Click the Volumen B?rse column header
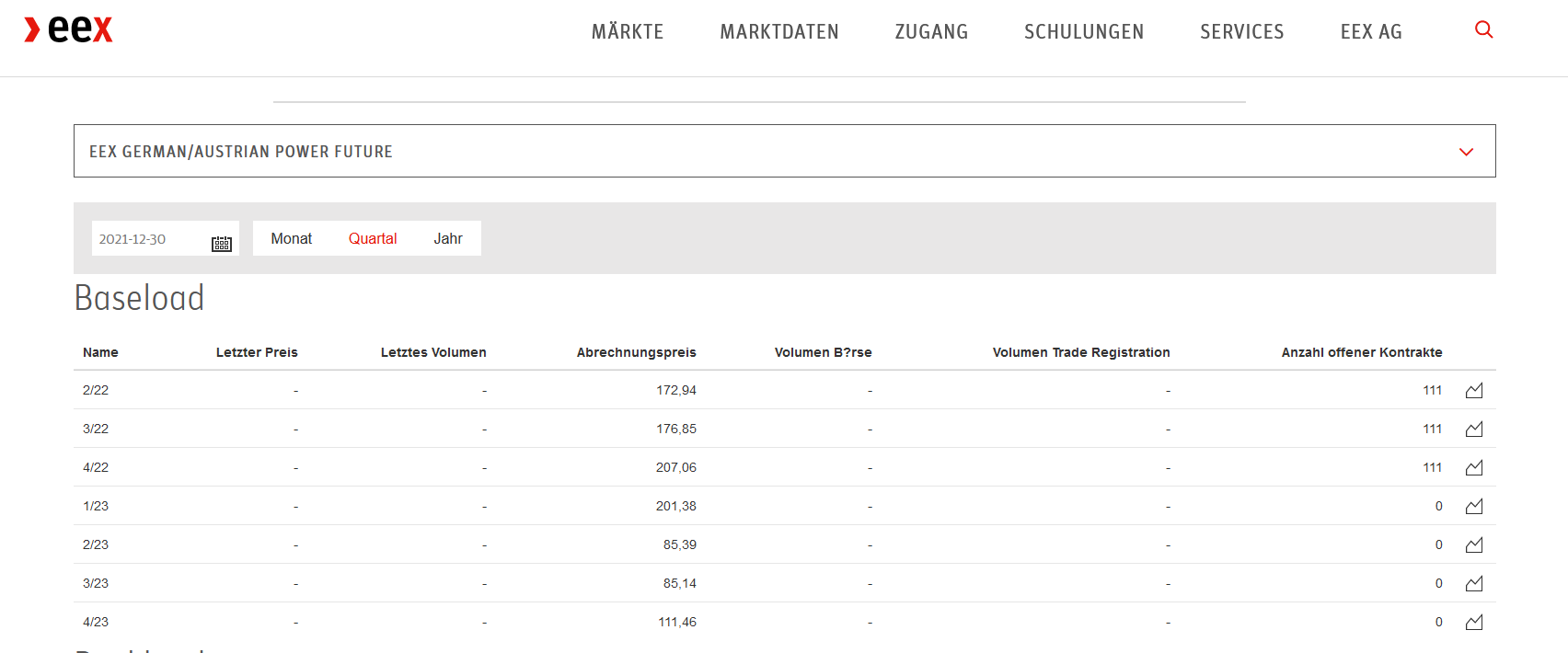The height and width of the screenshot is (653, 1568). [824, 352]
